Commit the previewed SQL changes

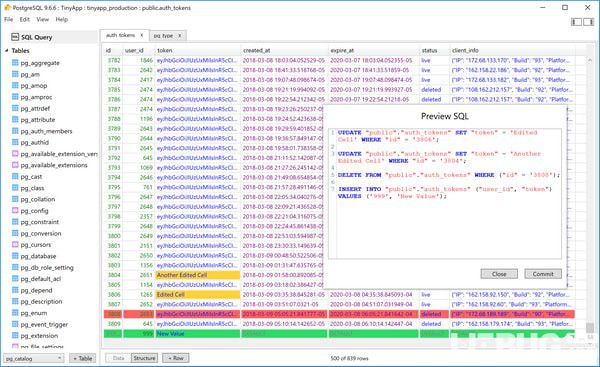coord(543,274)
